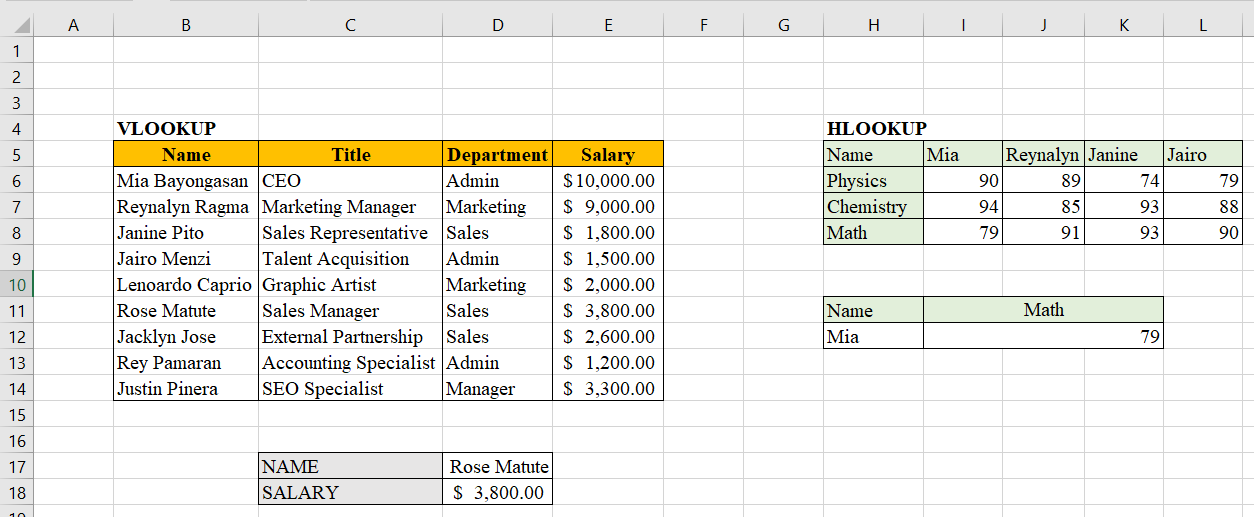Image resolution: width=1254 pixels, height=517 pixels.
Task: Select column H header
Action: point(873,26)
